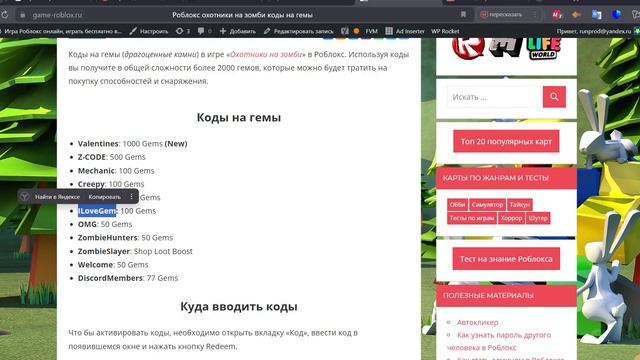Open 'Тест на знание Роблокса' button
640x360 pixels.
pos(506,259)
